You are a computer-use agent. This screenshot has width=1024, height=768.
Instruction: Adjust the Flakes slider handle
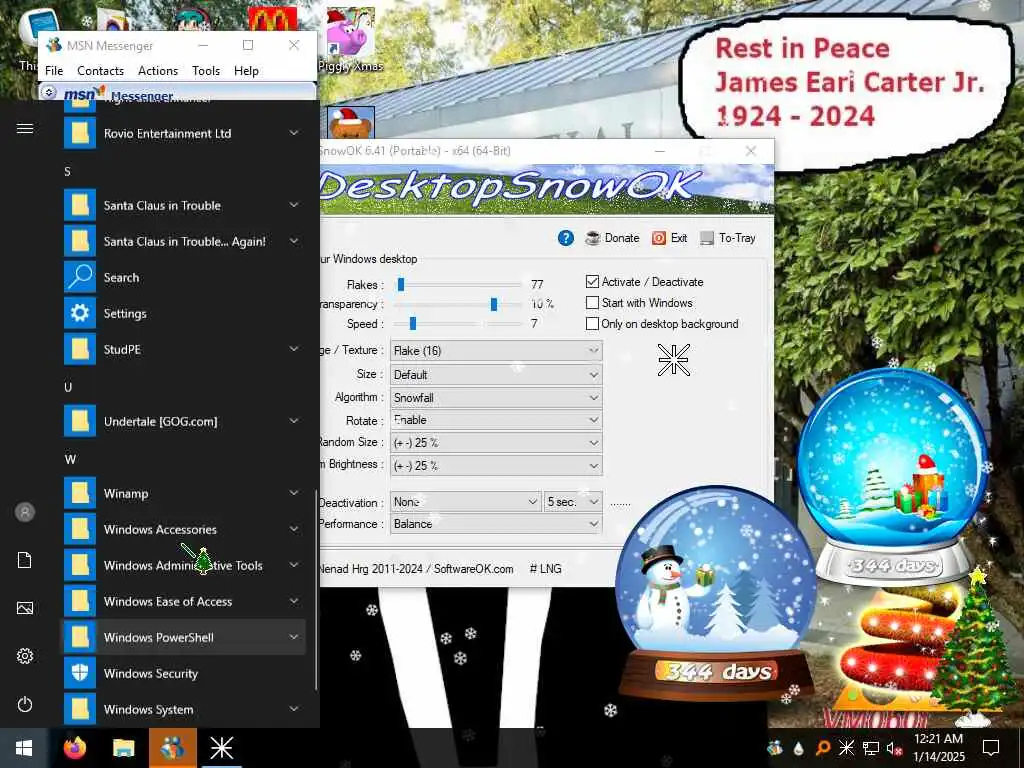point(401,284)
